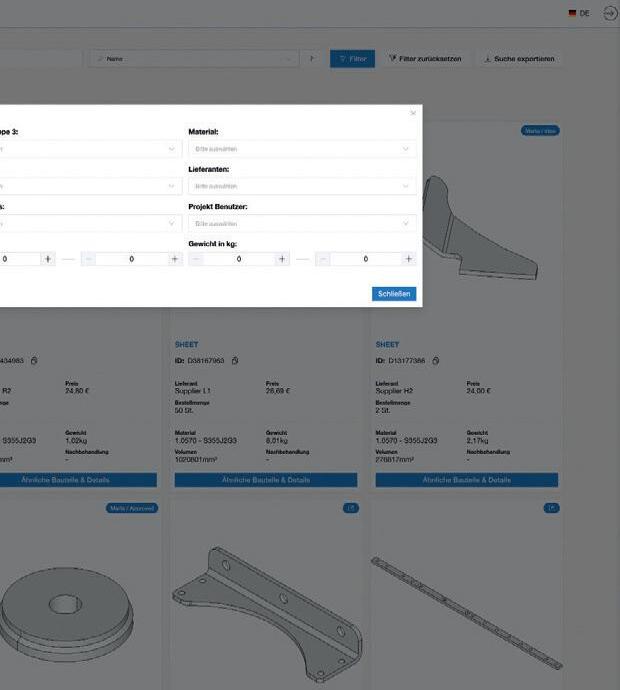620x690 pixels.
Task: Click open-in-new icon badge on long strip card
Action: tap(551, 508)
